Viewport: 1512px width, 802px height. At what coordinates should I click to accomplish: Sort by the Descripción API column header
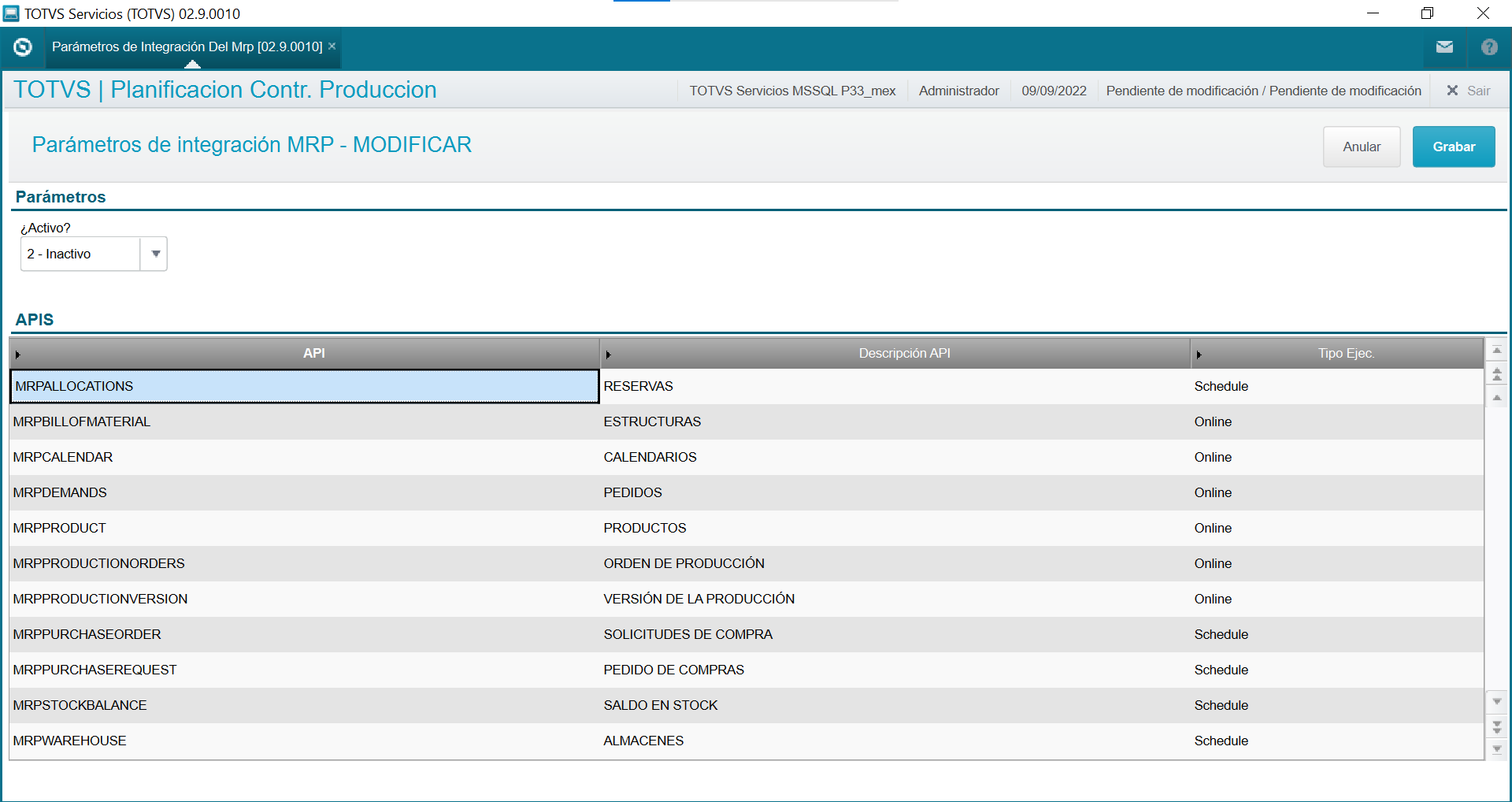[x=896, y=354]
